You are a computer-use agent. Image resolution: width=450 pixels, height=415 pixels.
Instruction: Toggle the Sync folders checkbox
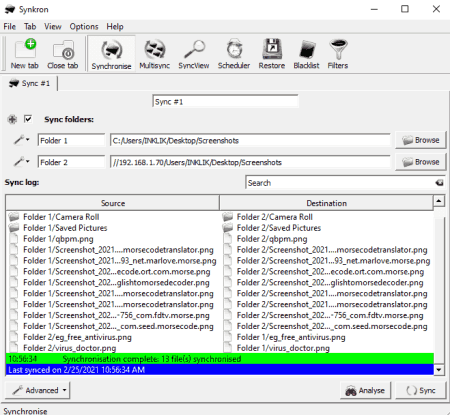(28, 119)
